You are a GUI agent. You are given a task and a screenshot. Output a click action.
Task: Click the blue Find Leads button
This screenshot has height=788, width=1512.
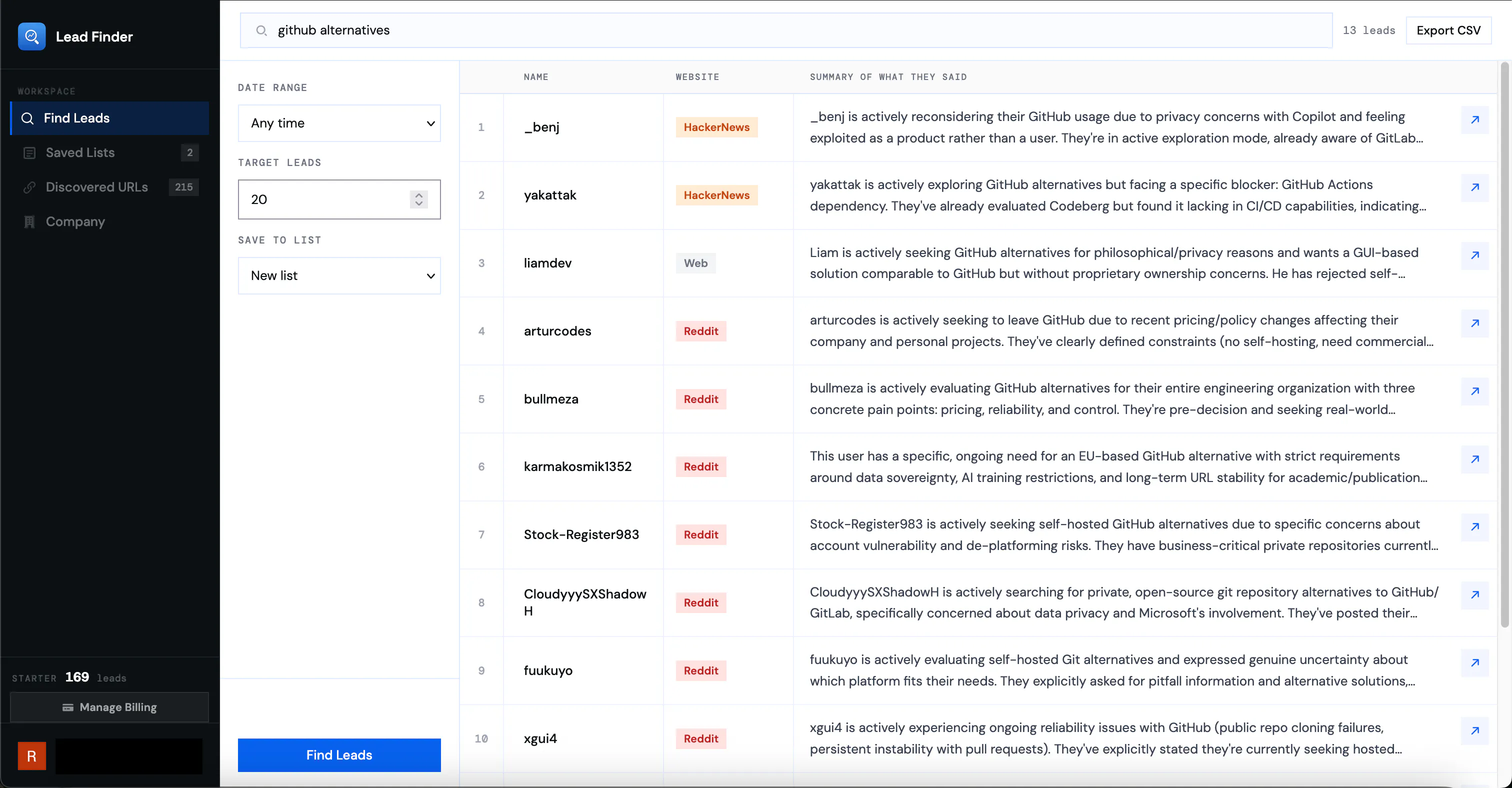coord(339,755)
